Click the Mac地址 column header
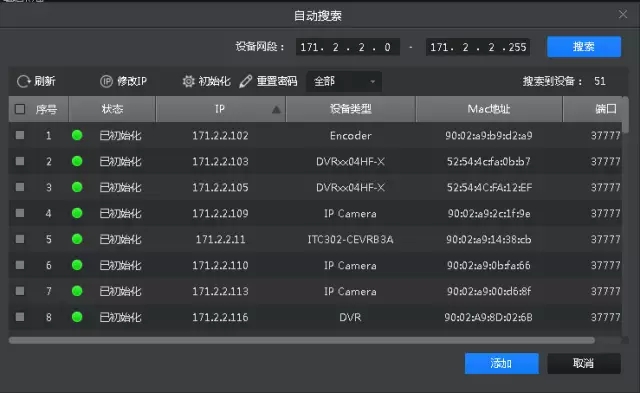This screenshot has width=640, height=393. click(489, 109)
